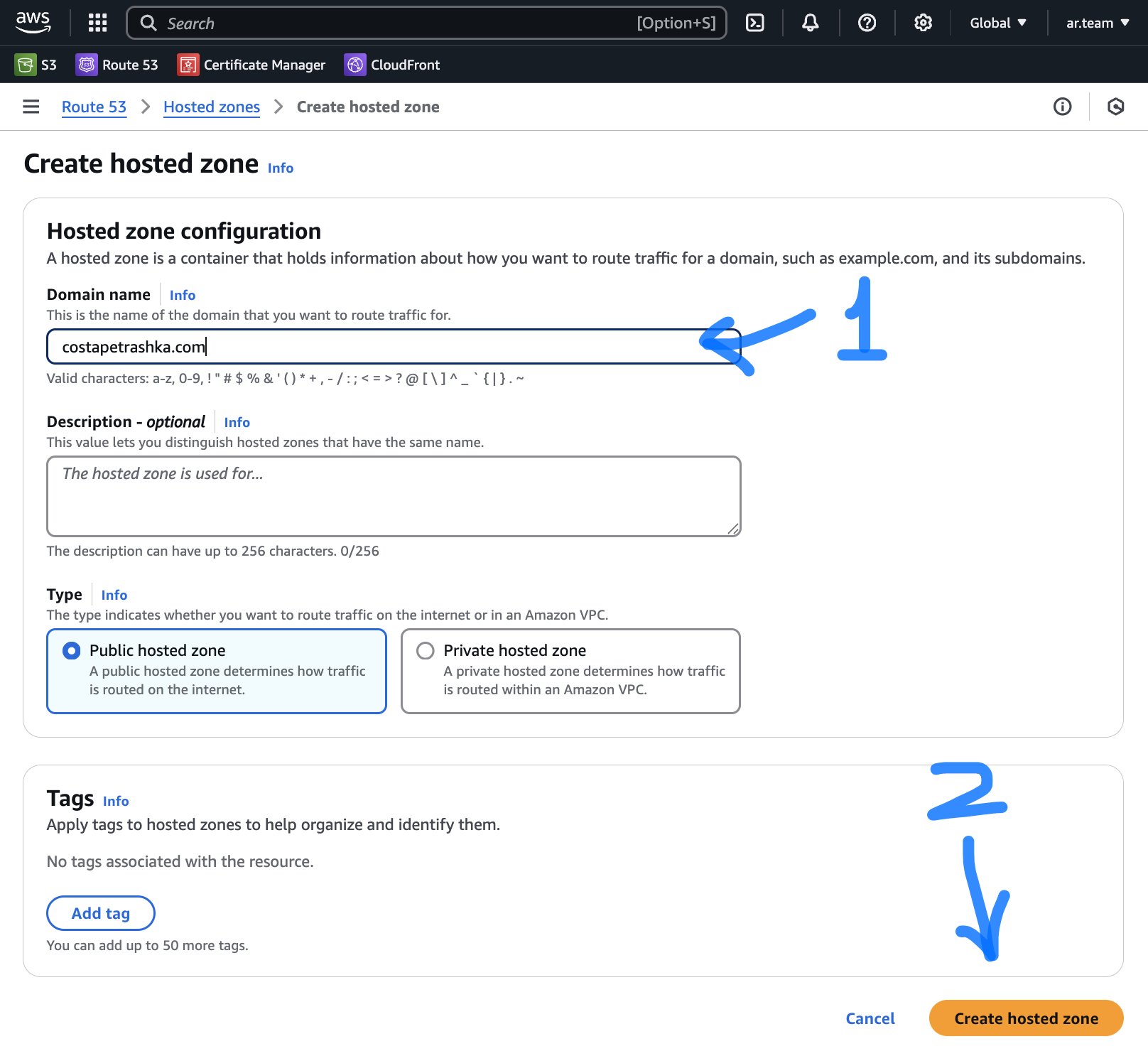This screenshot has width=1148, height=1056.
Task: Open the CloudFront shortcut
Action: click(x=392, y=65)
